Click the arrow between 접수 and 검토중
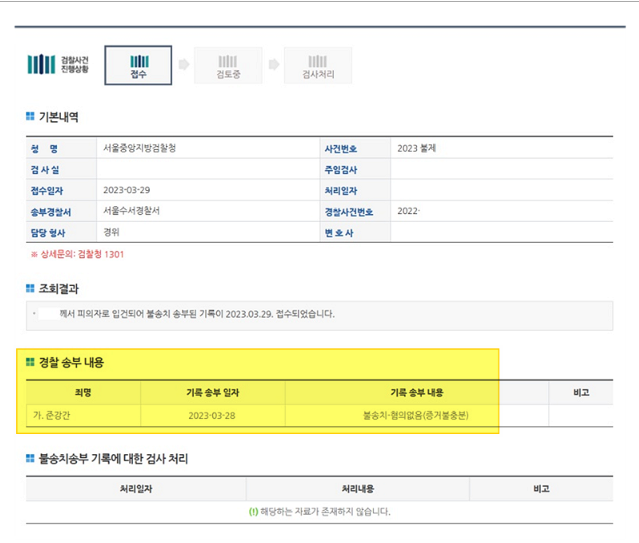The height and width of the screenshot is (543, 639). click(184, 66)
